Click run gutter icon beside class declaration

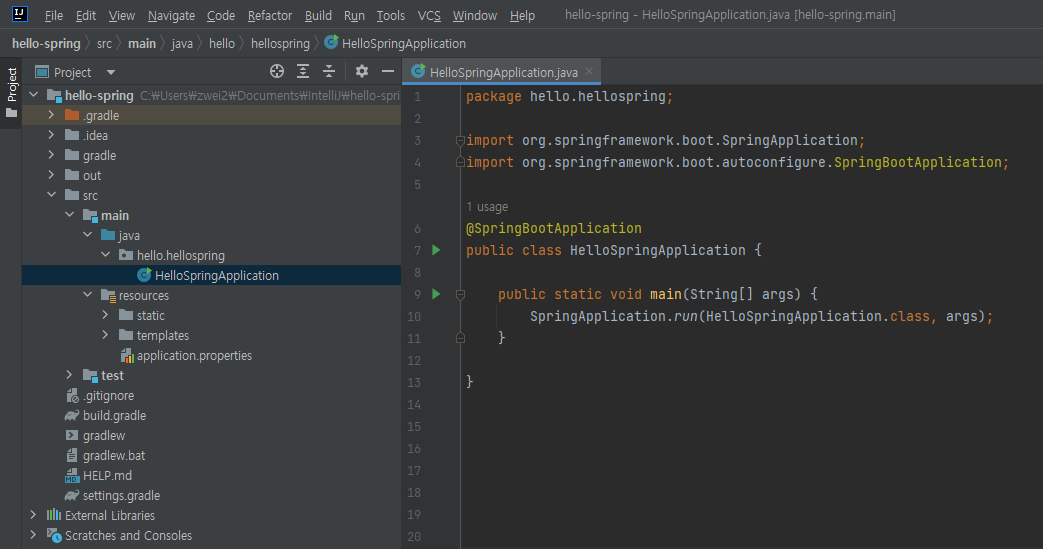[436, 250]
